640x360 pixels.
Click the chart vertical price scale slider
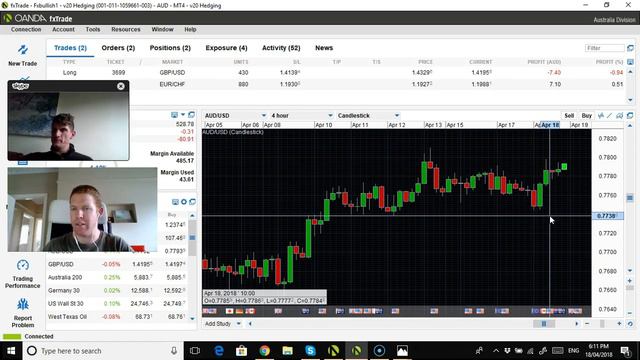click(630, 198)
